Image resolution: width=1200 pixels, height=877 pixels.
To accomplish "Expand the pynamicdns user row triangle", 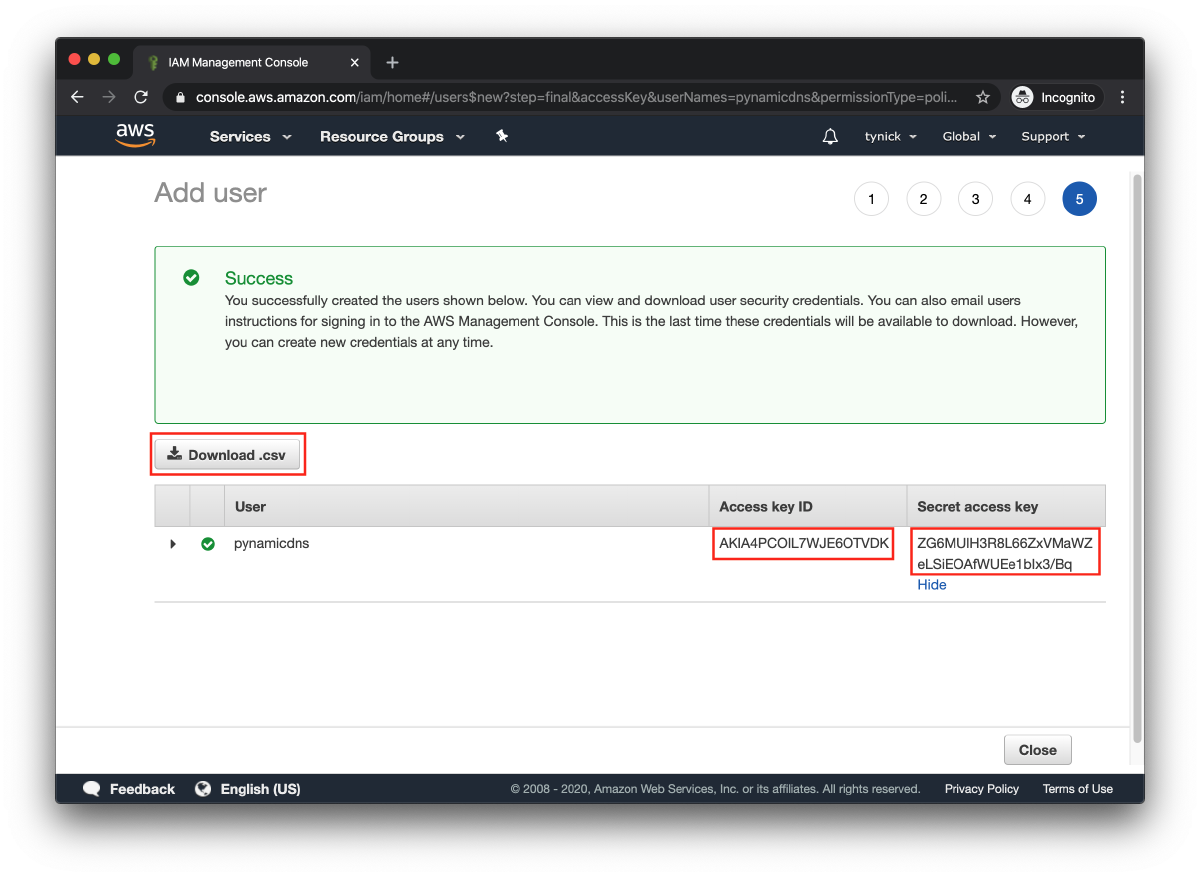I will (173, 544).
